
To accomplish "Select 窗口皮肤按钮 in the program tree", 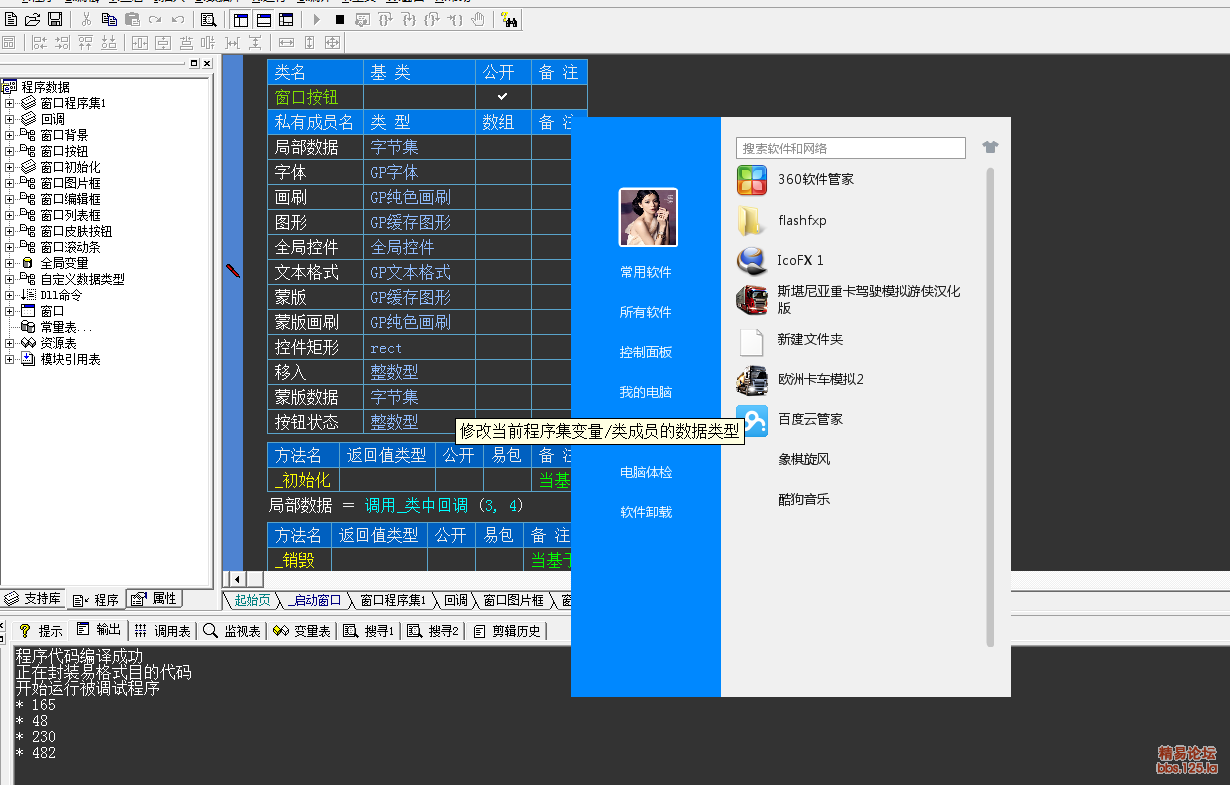I will point(76,231).
